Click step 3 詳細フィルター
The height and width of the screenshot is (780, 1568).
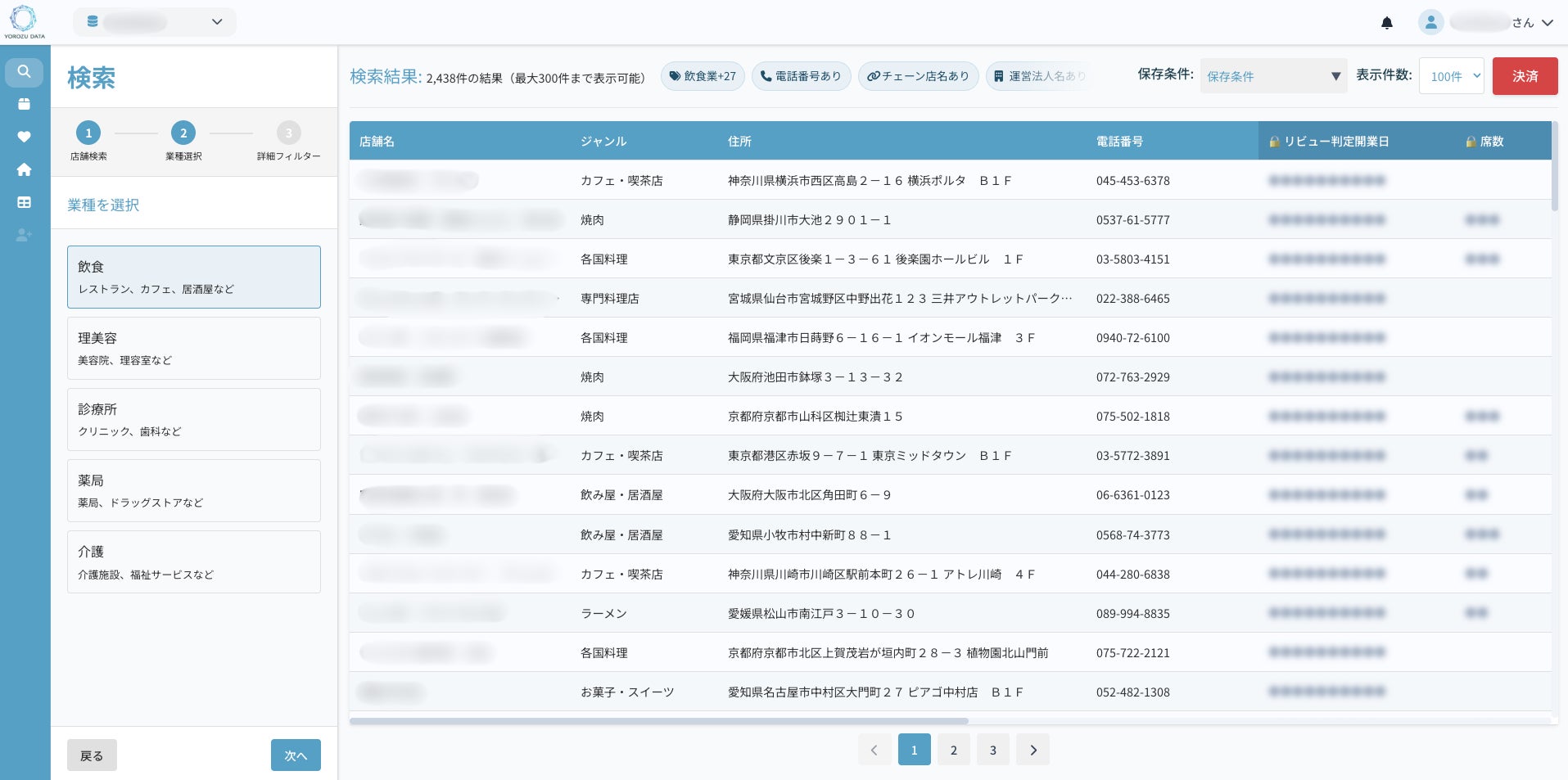tap(288, 141)
